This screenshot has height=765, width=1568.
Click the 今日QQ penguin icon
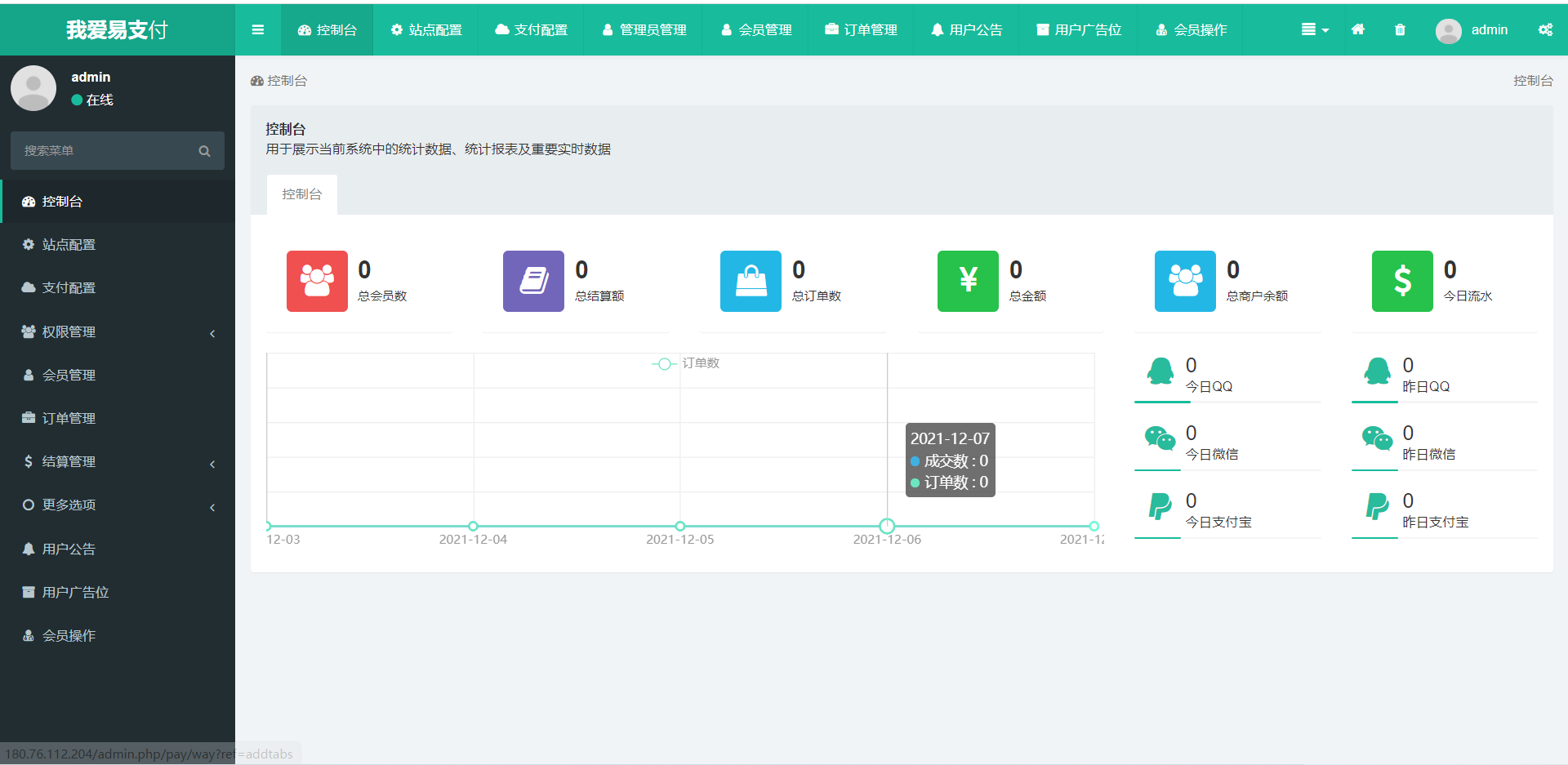pyautogui.click(x=1160, y=371)
